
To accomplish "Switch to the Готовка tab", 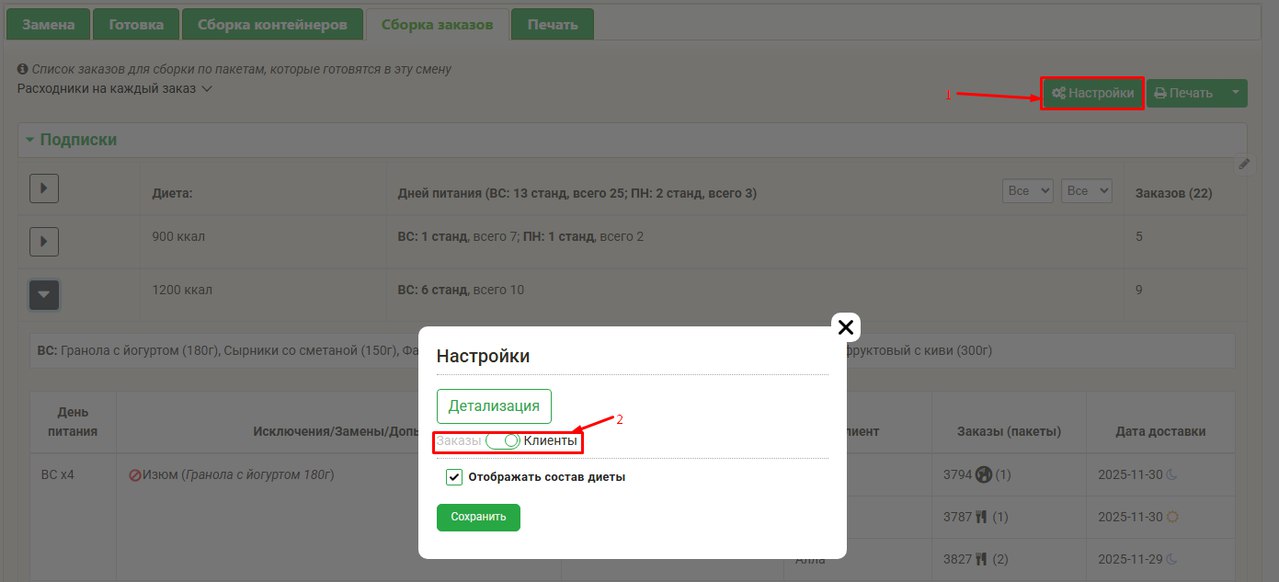I will [x=136, y=25].
